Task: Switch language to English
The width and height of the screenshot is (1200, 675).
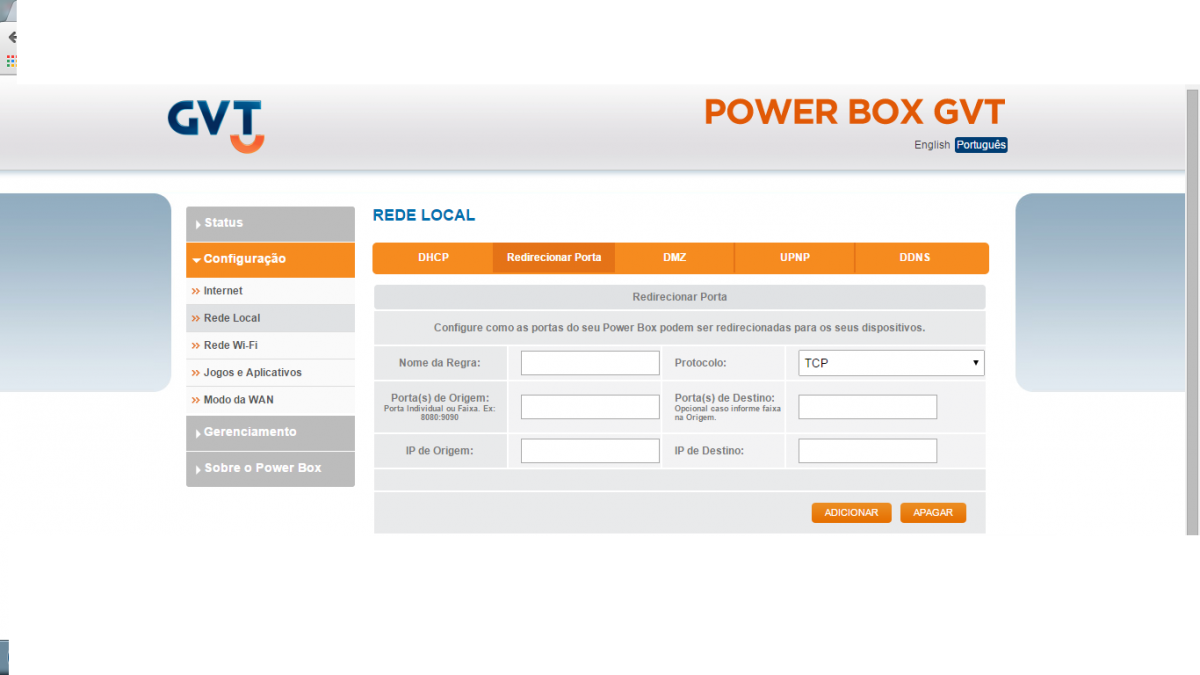Action: click(x=932, y=145)
